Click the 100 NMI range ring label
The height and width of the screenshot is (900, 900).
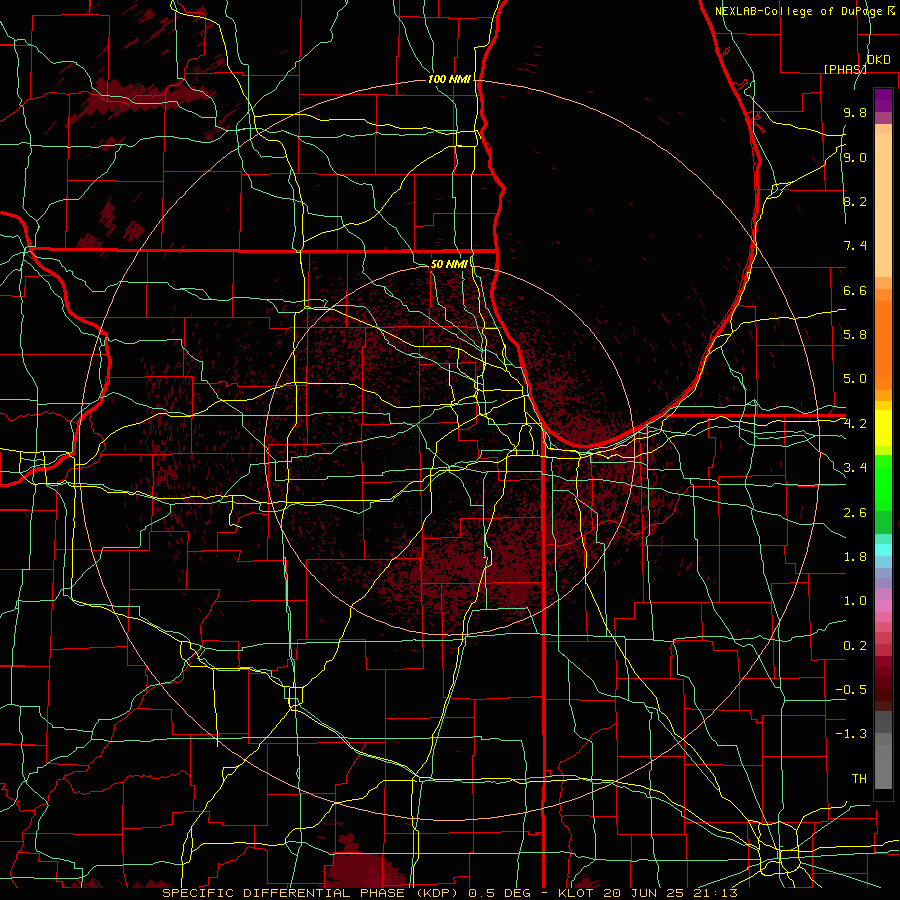[449, 79]
